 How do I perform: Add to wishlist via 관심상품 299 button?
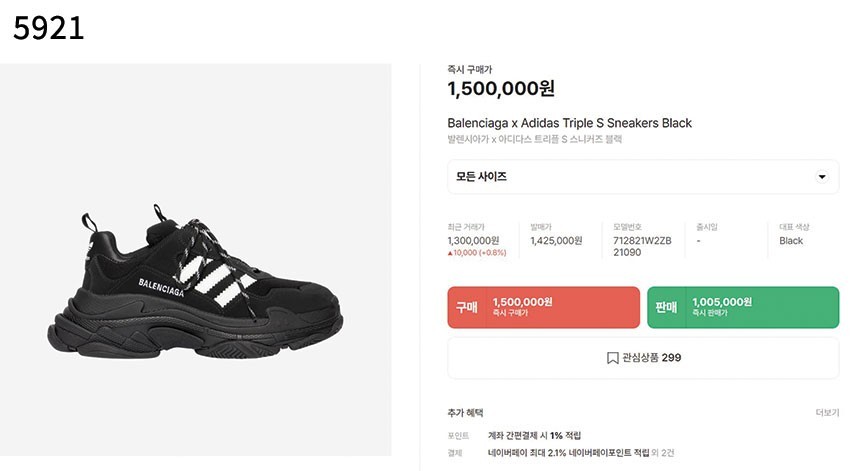point(643,358)
